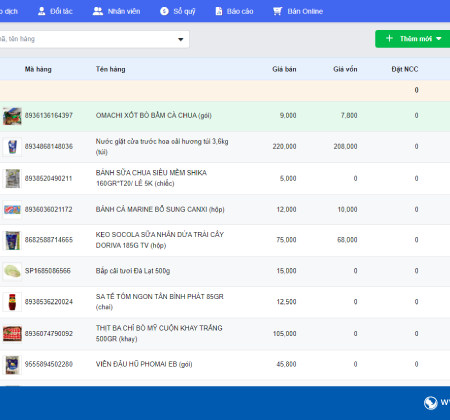The image size is (450, 420).
Task: Select product code 8938520490211
Action: [x=48, y=179]
